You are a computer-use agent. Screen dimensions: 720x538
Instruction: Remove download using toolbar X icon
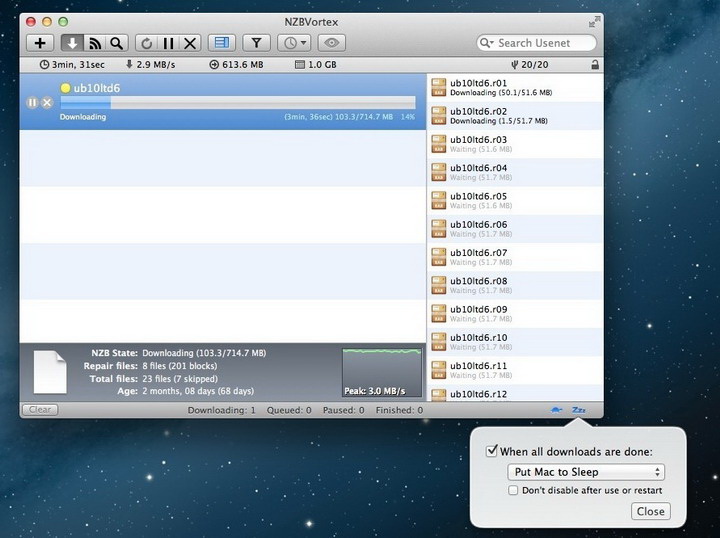coord(190,43)
